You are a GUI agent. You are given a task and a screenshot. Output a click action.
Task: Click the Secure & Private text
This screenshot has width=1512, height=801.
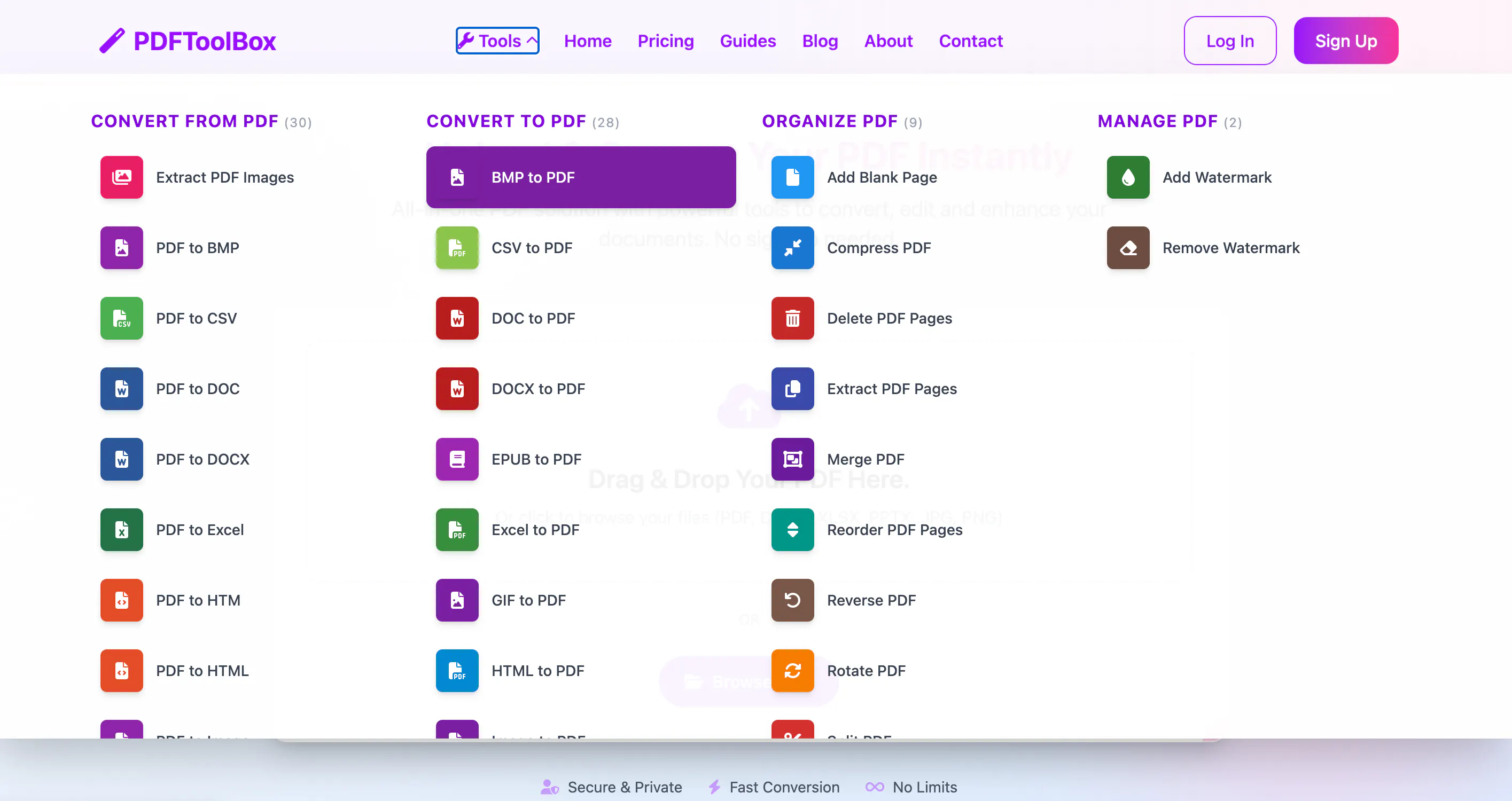(625, 787)
